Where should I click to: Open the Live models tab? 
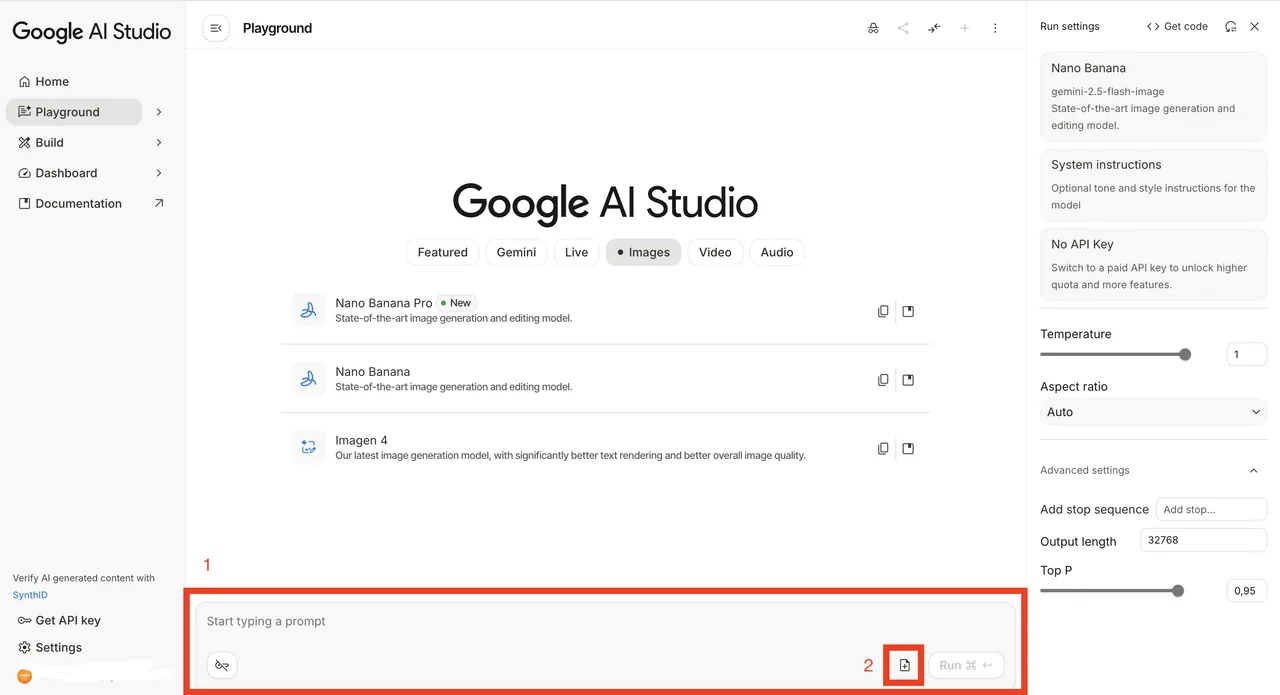tap(576, 252)
